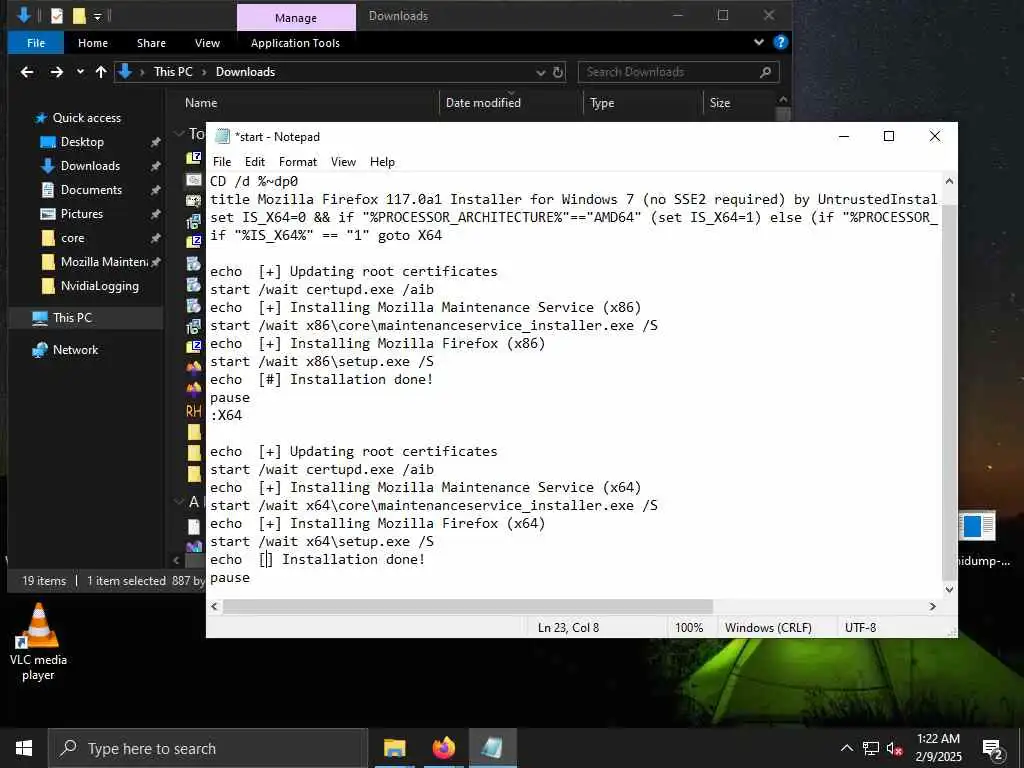The width and height of the screenshot is (1024, 768).
Task: Sort files by Type column header
Action: (x=601, y=103)
